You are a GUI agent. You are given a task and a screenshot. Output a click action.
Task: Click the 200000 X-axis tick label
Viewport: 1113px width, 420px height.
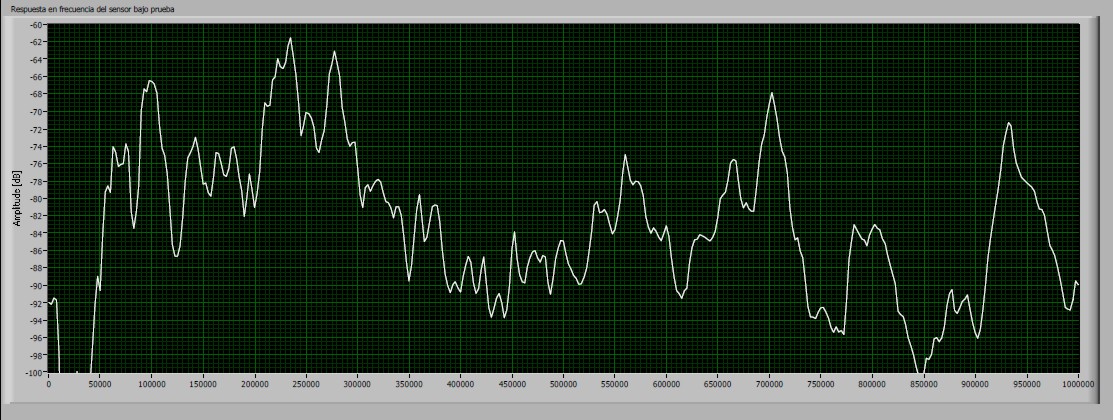click(254, 384)
